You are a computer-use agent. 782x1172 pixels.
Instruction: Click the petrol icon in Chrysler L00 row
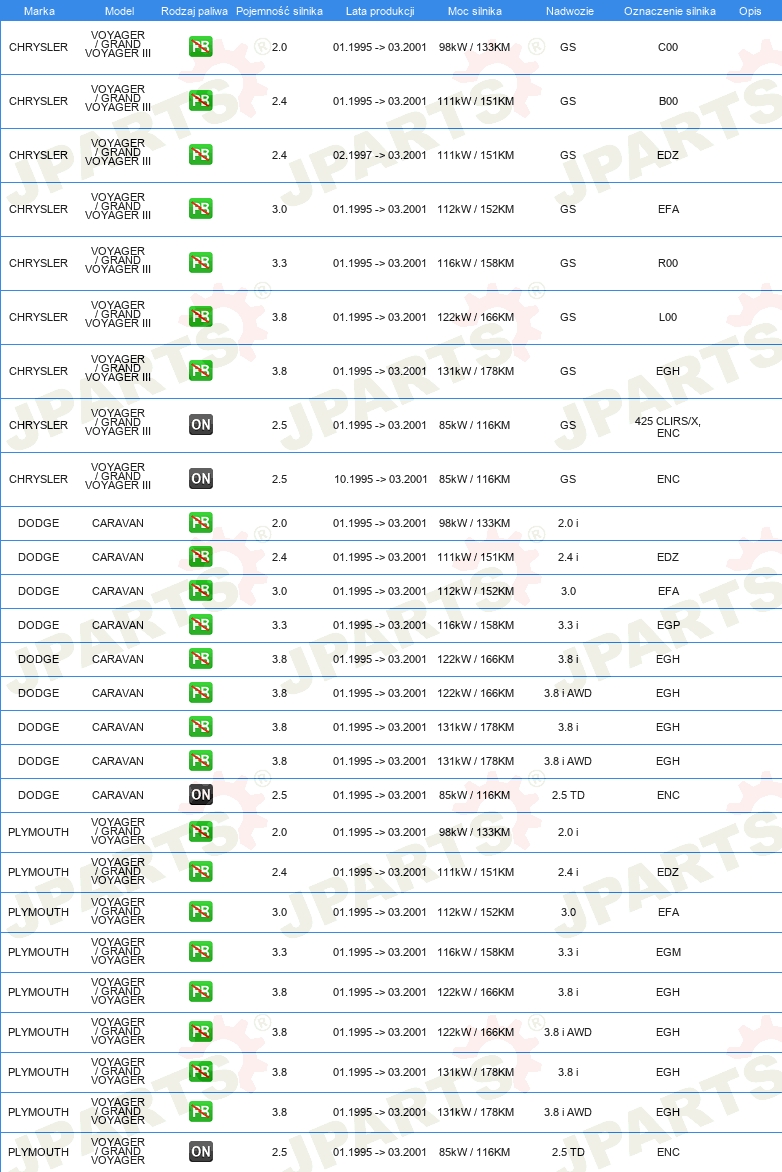(200, 317)
